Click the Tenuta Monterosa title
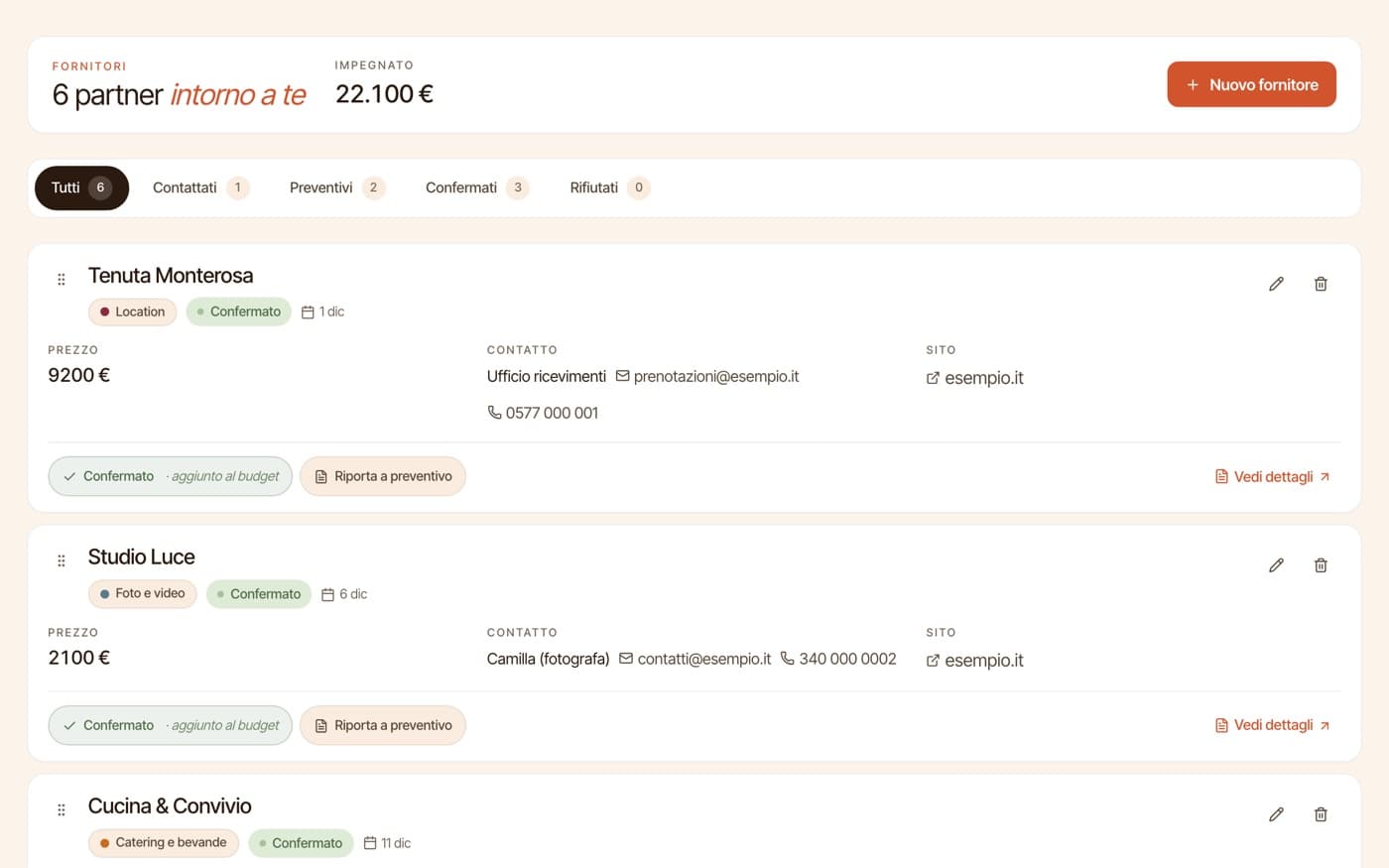1389x868 pixels. [x=171, y=276]
